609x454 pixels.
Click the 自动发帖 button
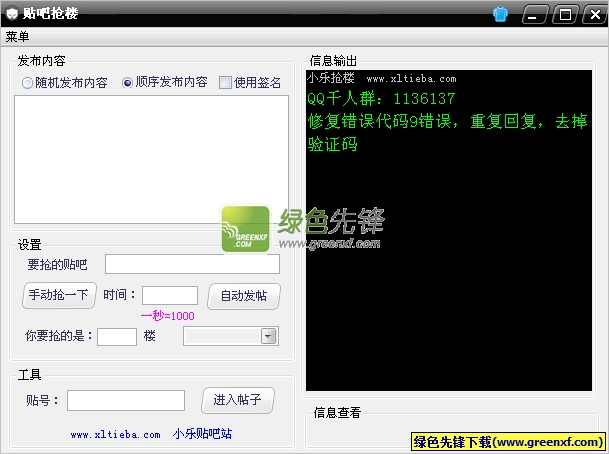(244, 296)
